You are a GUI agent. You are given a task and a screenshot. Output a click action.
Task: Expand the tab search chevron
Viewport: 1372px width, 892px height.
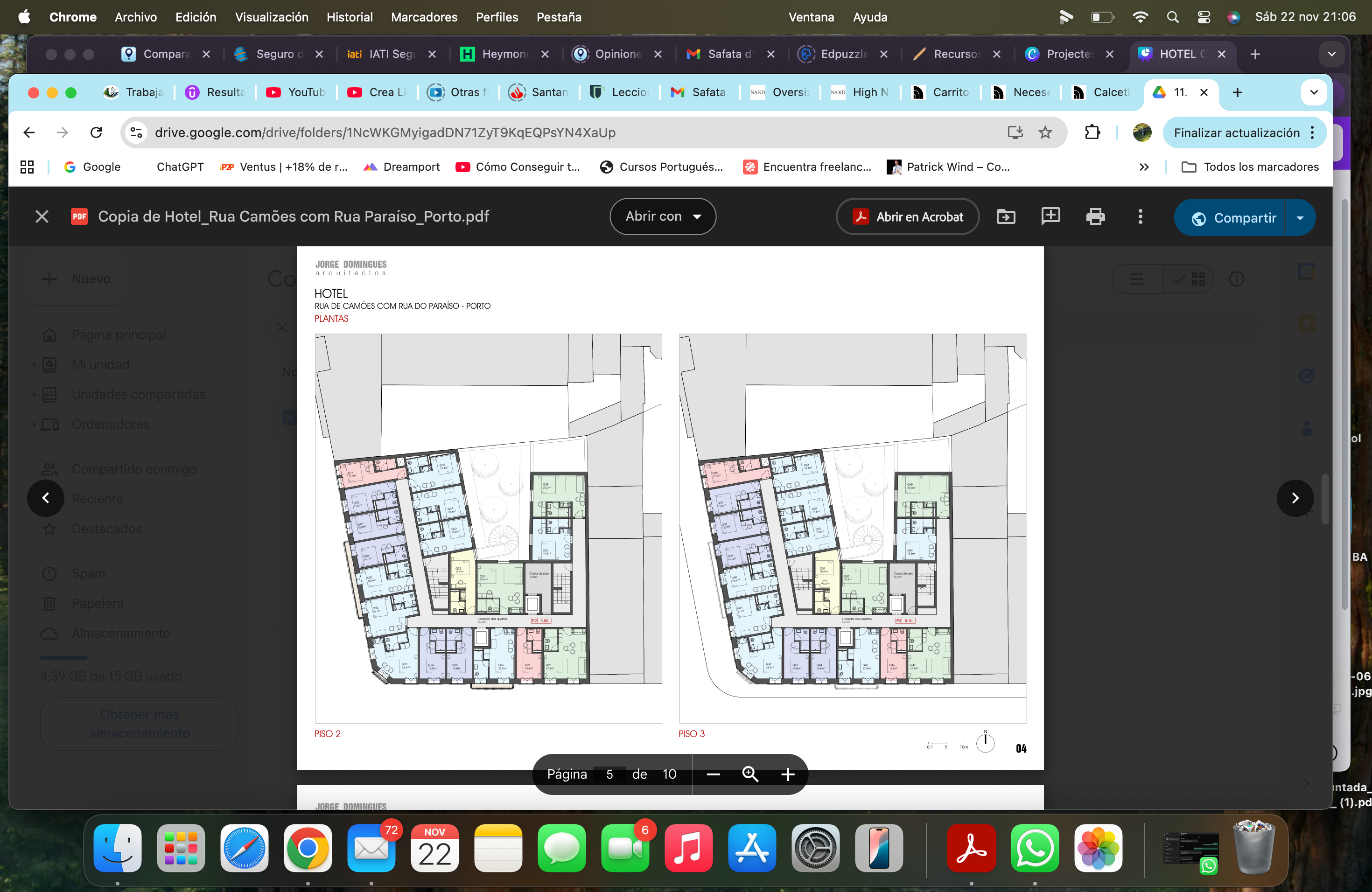click(1313, 92)
